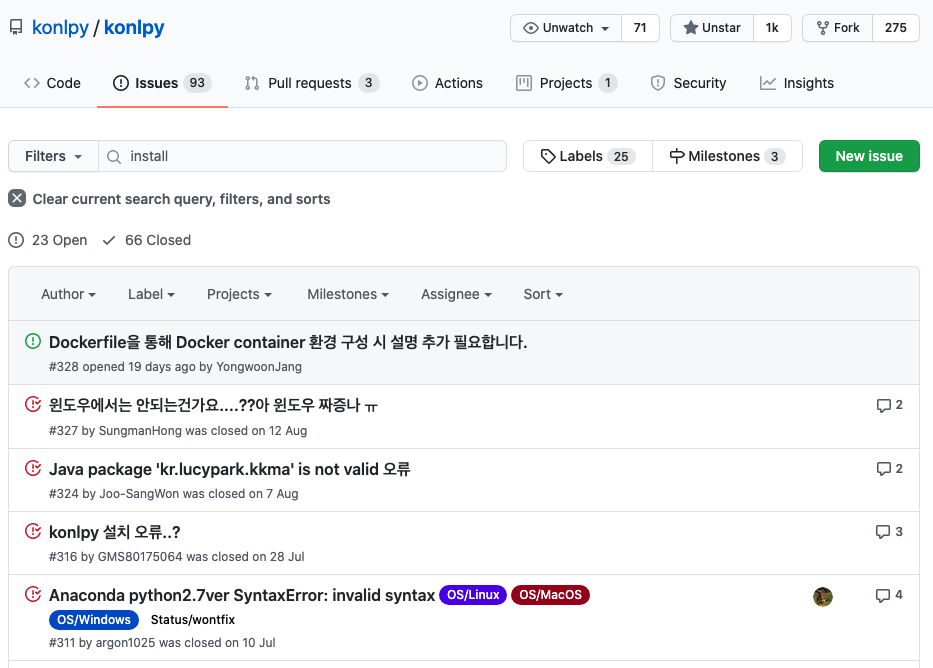Screen dimensions: 933x668
Task: Click the Status/wontfix label
Action: (x=193, y=620)
